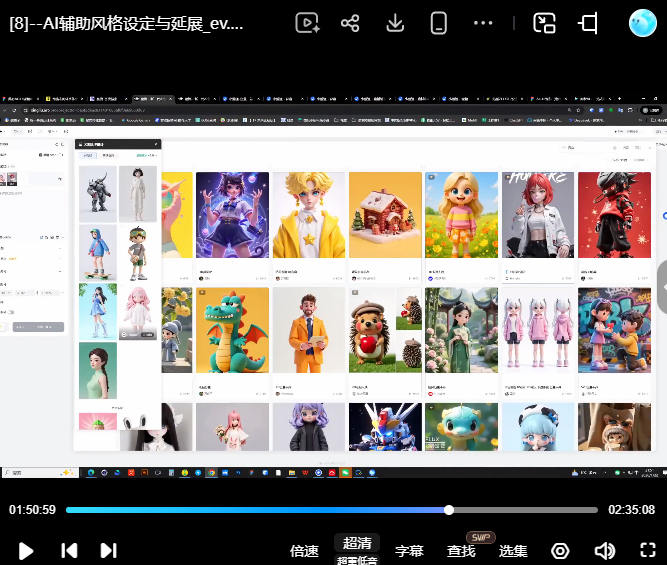Viewport: 667px width, 565px height.
Task: Open the three-dot more options menu
Action: pos(483,23)
